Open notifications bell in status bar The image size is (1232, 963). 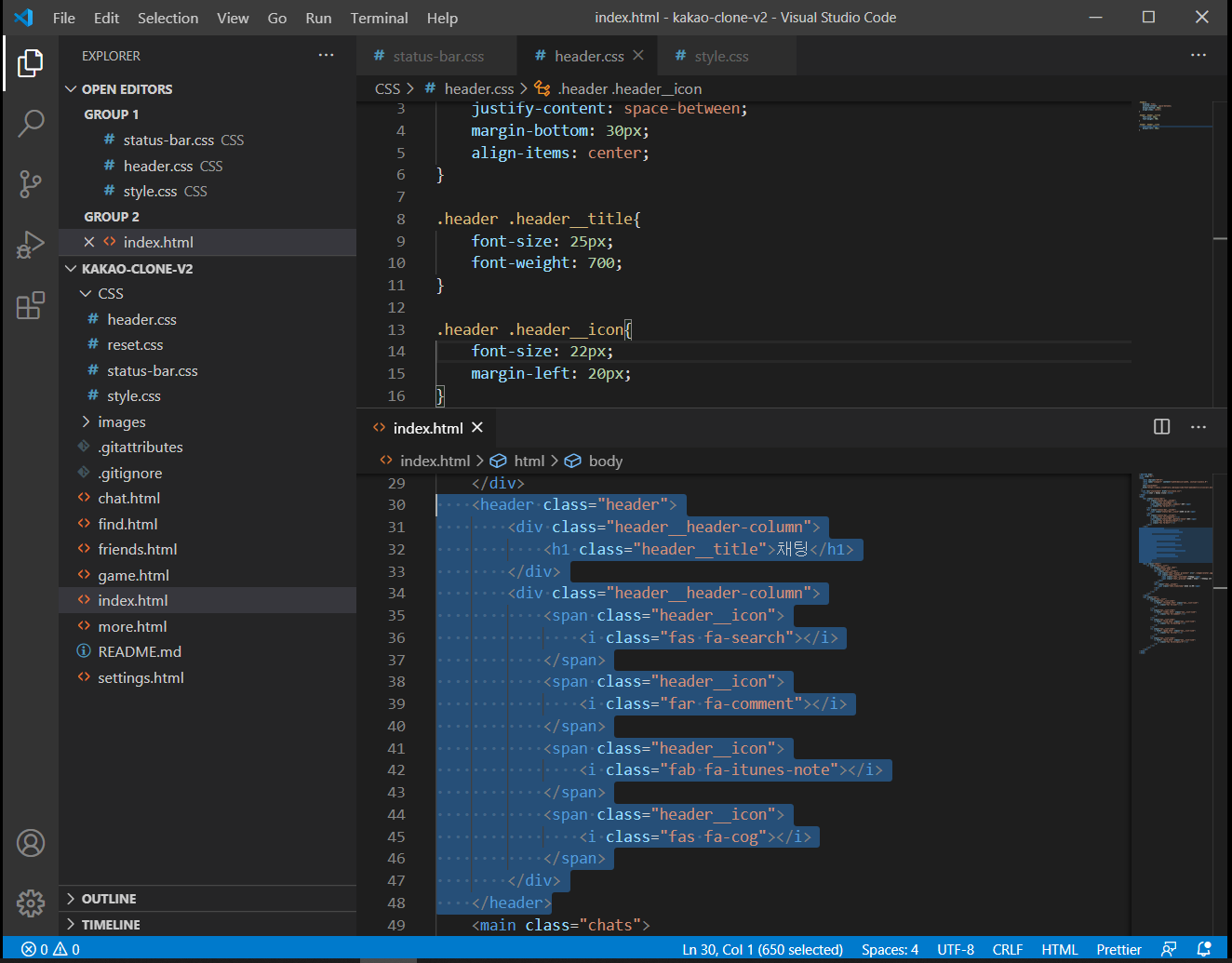pos(1204,949)
